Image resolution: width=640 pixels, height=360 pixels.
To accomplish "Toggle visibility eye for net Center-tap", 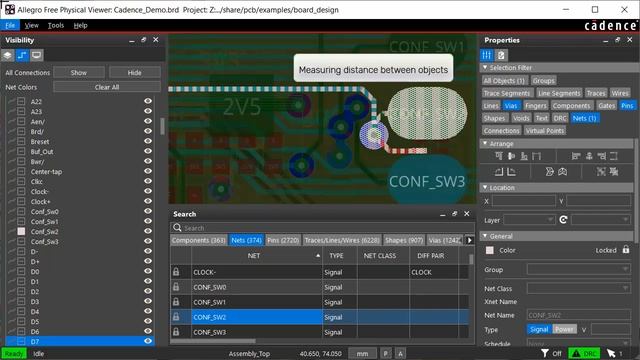I will point(148,171).
